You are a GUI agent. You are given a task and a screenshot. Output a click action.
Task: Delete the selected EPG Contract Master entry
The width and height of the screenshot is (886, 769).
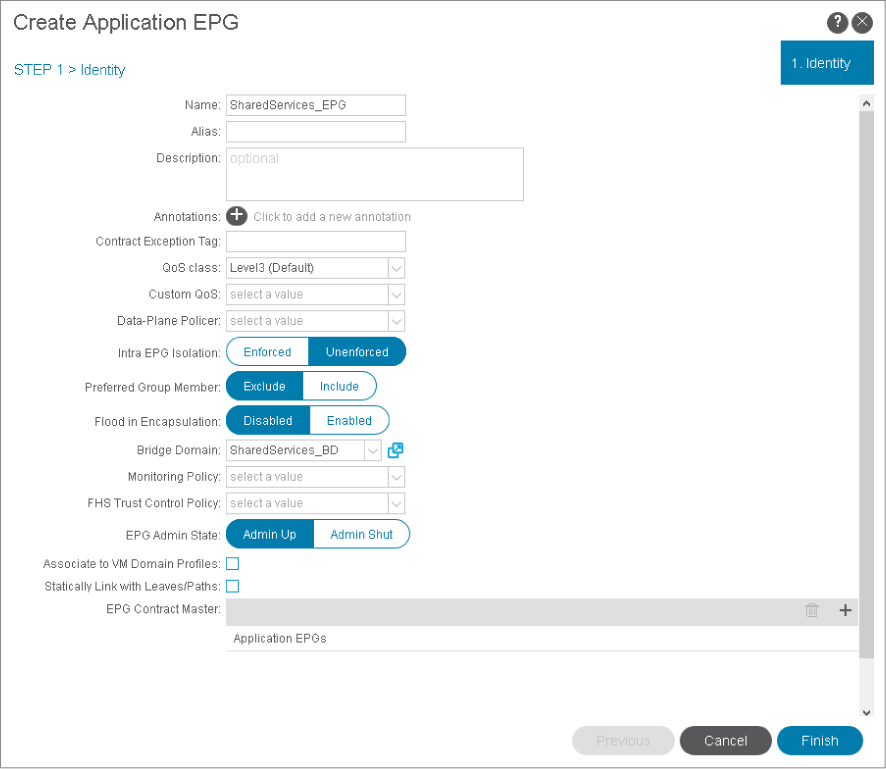tap(812, 610)
